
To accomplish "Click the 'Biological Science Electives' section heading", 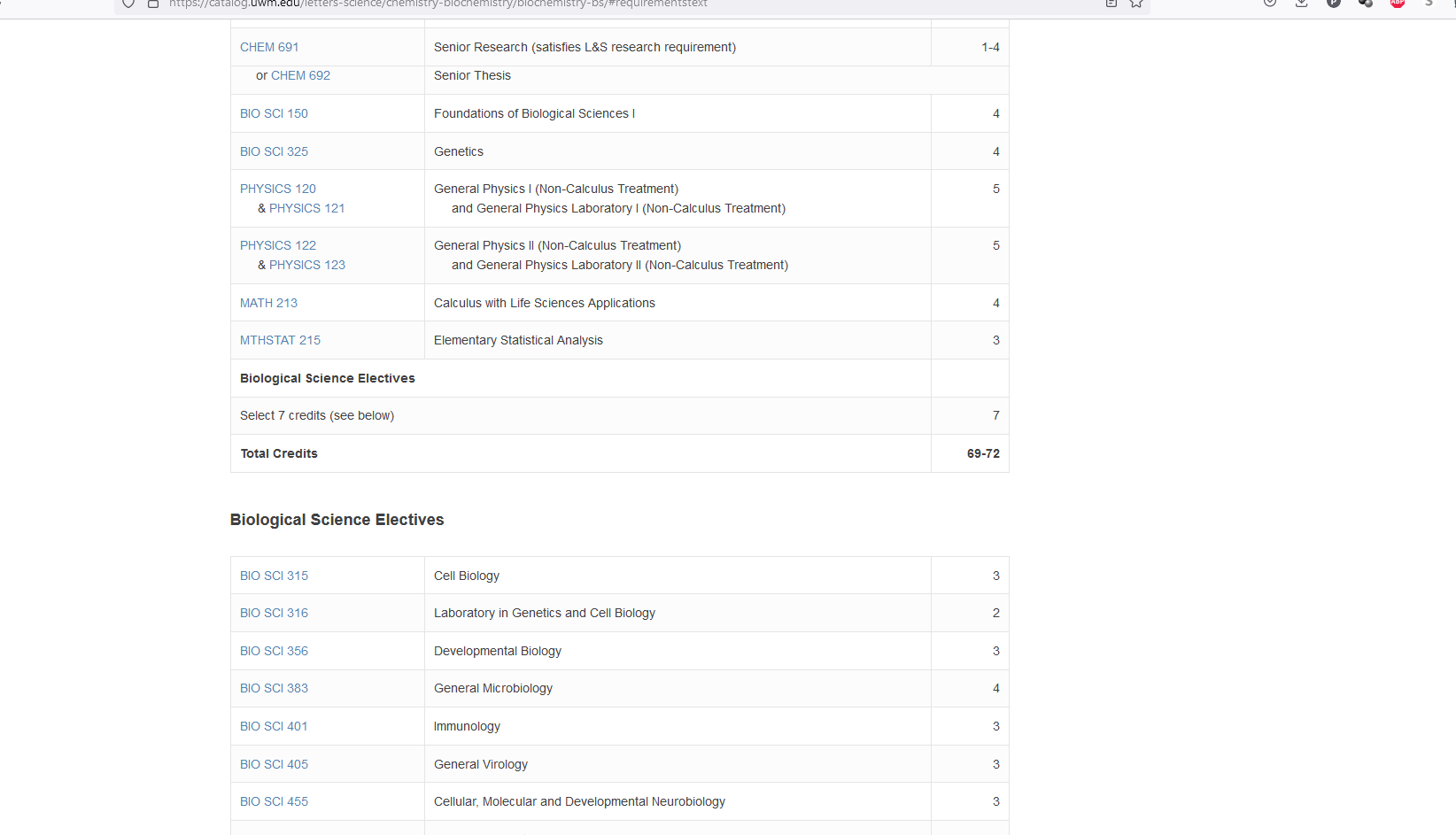I will (337, 520).
